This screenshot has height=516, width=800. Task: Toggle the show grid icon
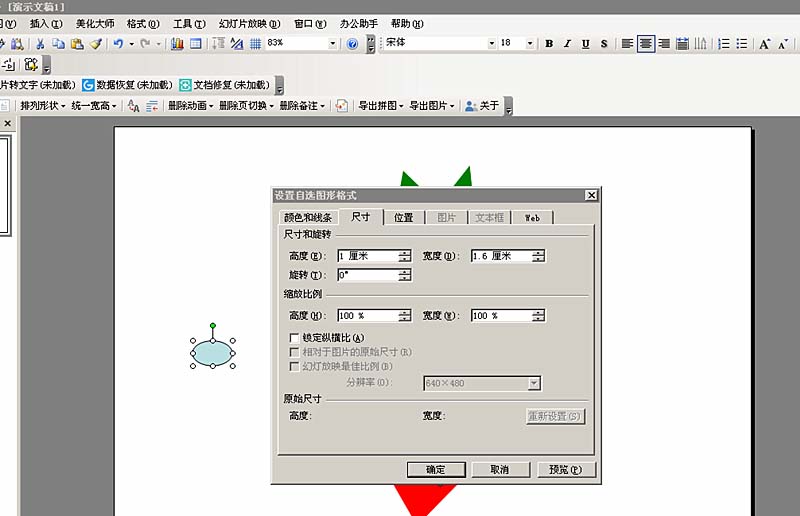[256, 44]
